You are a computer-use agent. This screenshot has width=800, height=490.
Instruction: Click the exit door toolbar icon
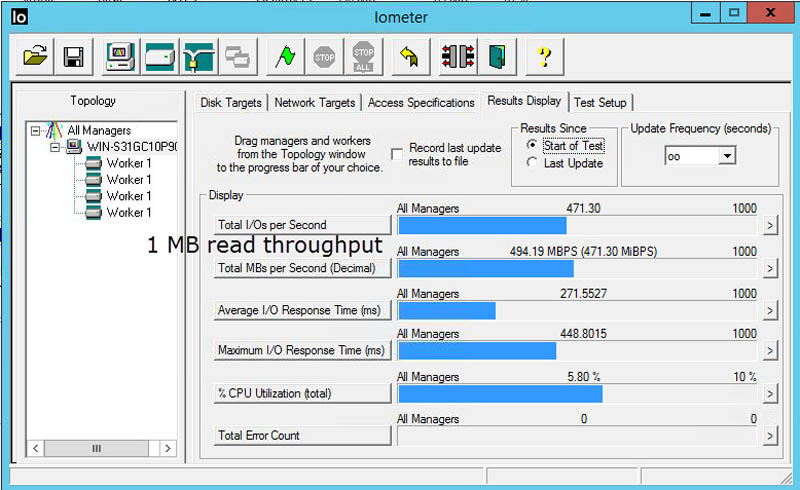(497, 56)
